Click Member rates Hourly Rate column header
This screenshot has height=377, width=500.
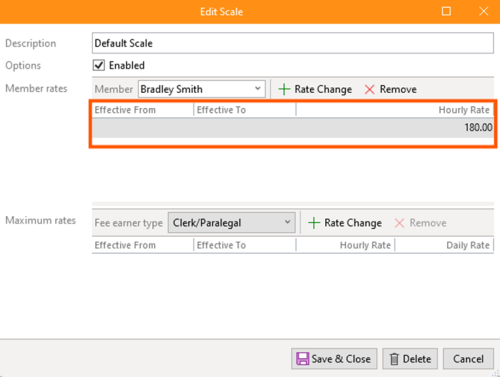(395, 110)
